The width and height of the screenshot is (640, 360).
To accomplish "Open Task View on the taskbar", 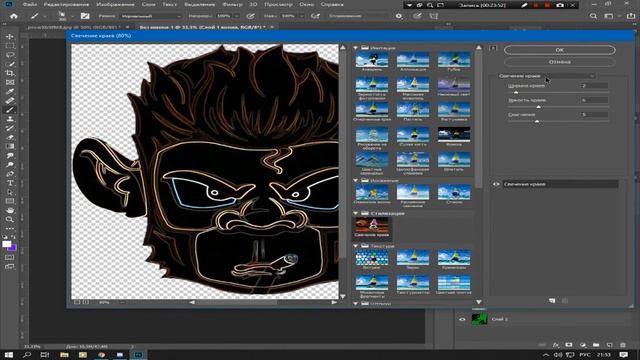I will (x=45, y=355).
